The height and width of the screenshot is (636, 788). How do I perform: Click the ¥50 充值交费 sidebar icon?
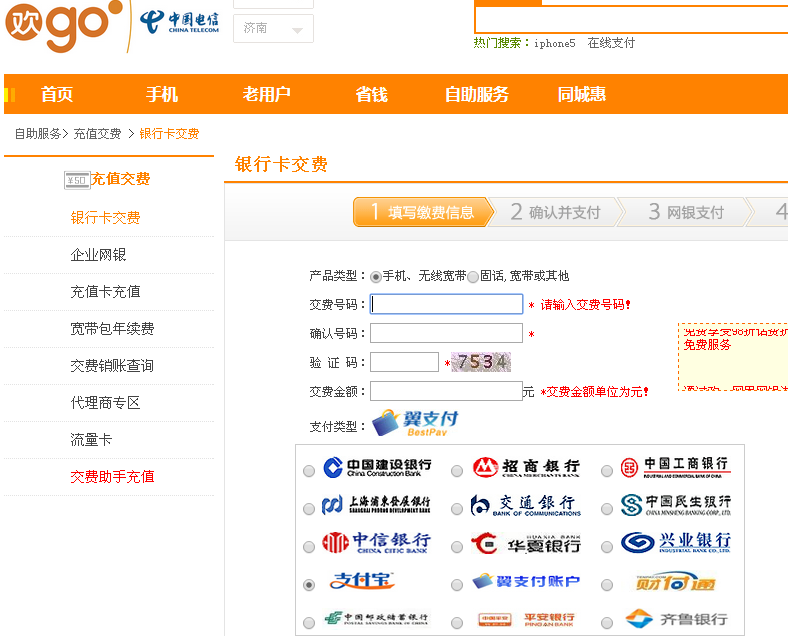tap(77, 180)
